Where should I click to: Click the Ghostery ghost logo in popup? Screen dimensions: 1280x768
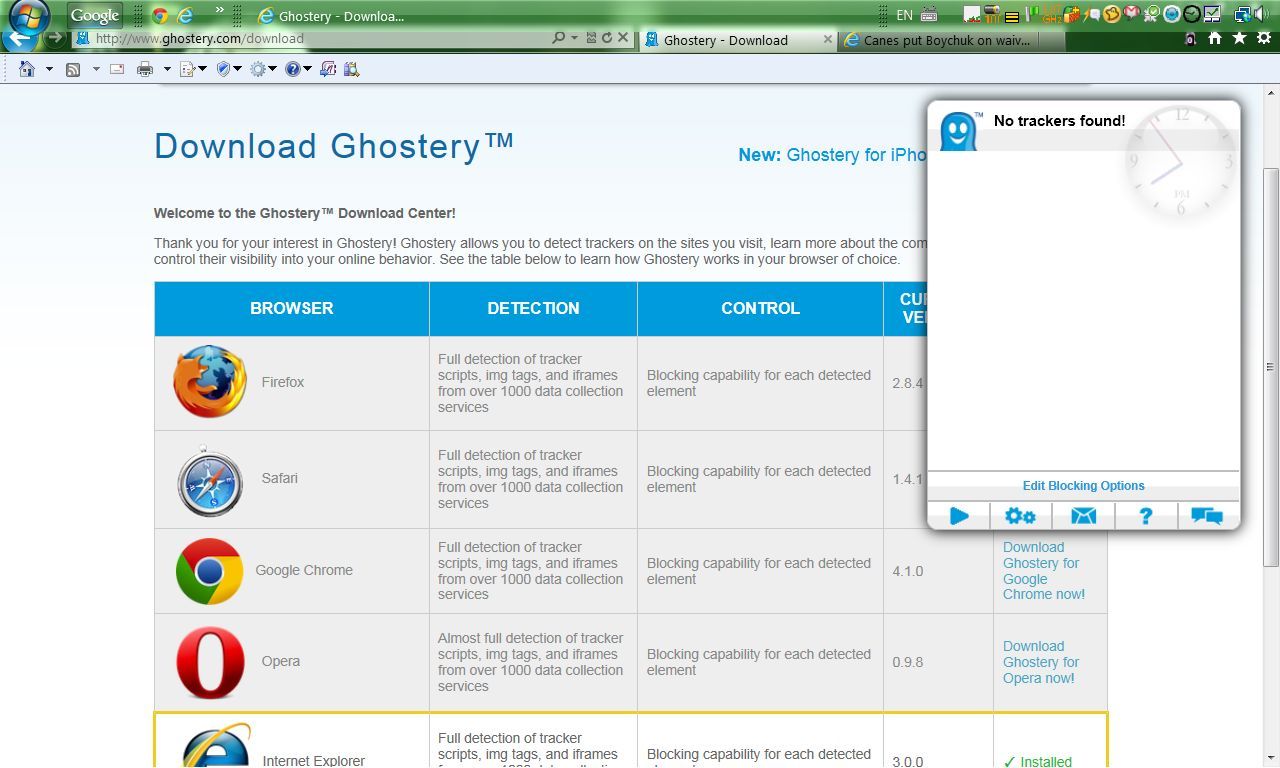(x=958, y=131)
